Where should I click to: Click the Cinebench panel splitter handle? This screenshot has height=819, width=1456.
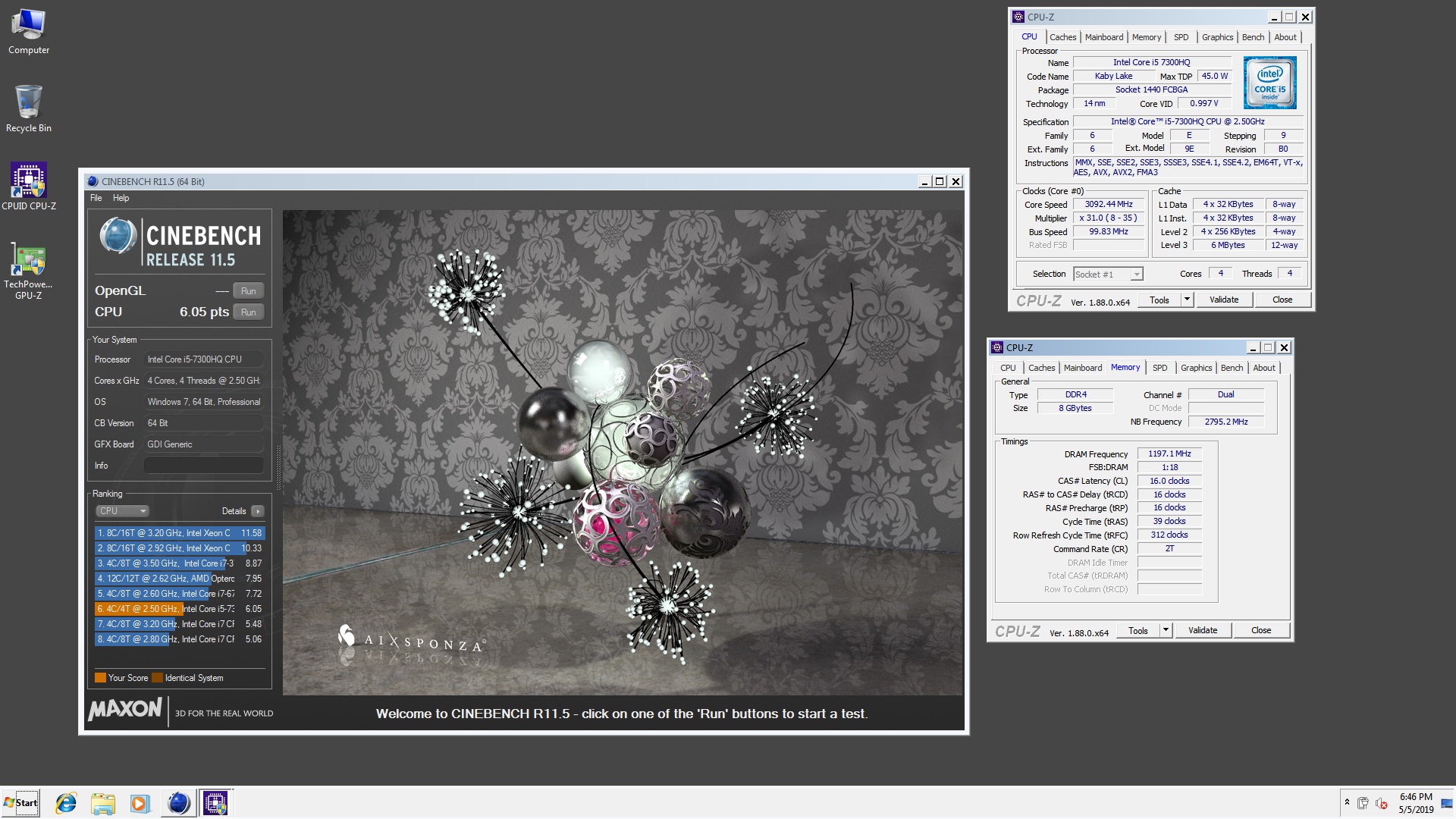[x=278, y=466]
